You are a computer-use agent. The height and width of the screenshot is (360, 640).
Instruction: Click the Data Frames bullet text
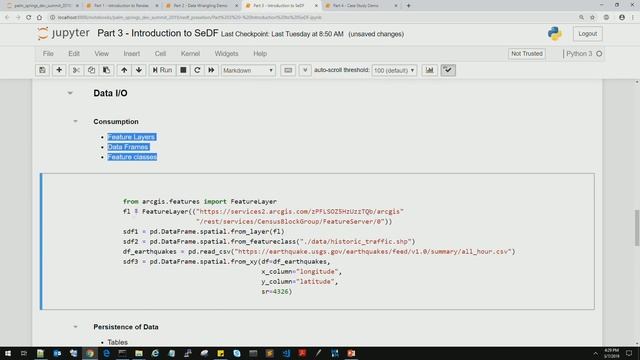pos(128,147)
